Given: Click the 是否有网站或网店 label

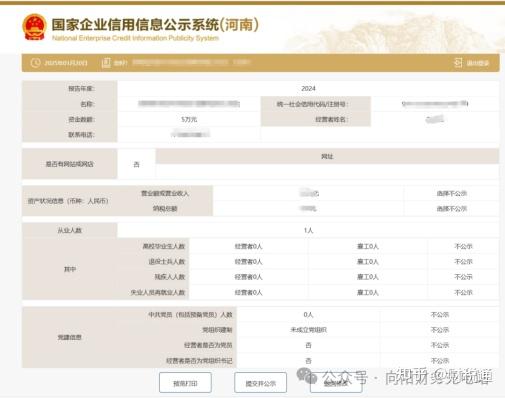Looking at the screenshot, I should click(70, 164).
